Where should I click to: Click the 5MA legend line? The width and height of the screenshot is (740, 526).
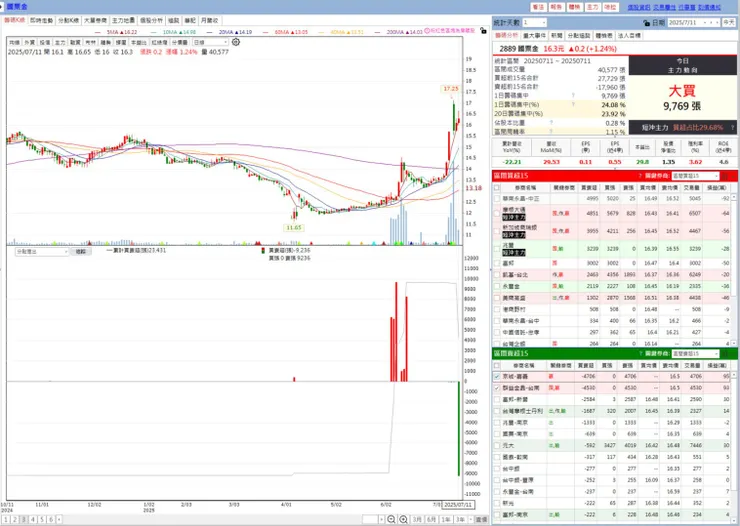pyautogui.click(x=116, y=32)
